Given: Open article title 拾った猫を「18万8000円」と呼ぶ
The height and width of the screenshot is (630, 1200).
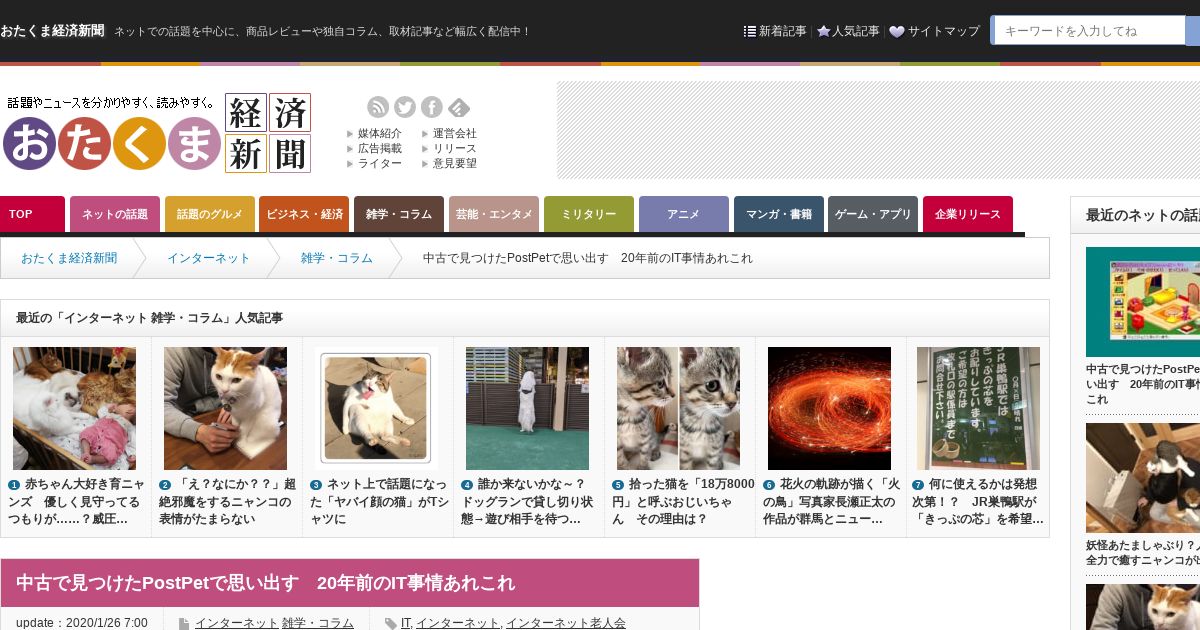Looking at the screenshot, I should click(682, 502).
